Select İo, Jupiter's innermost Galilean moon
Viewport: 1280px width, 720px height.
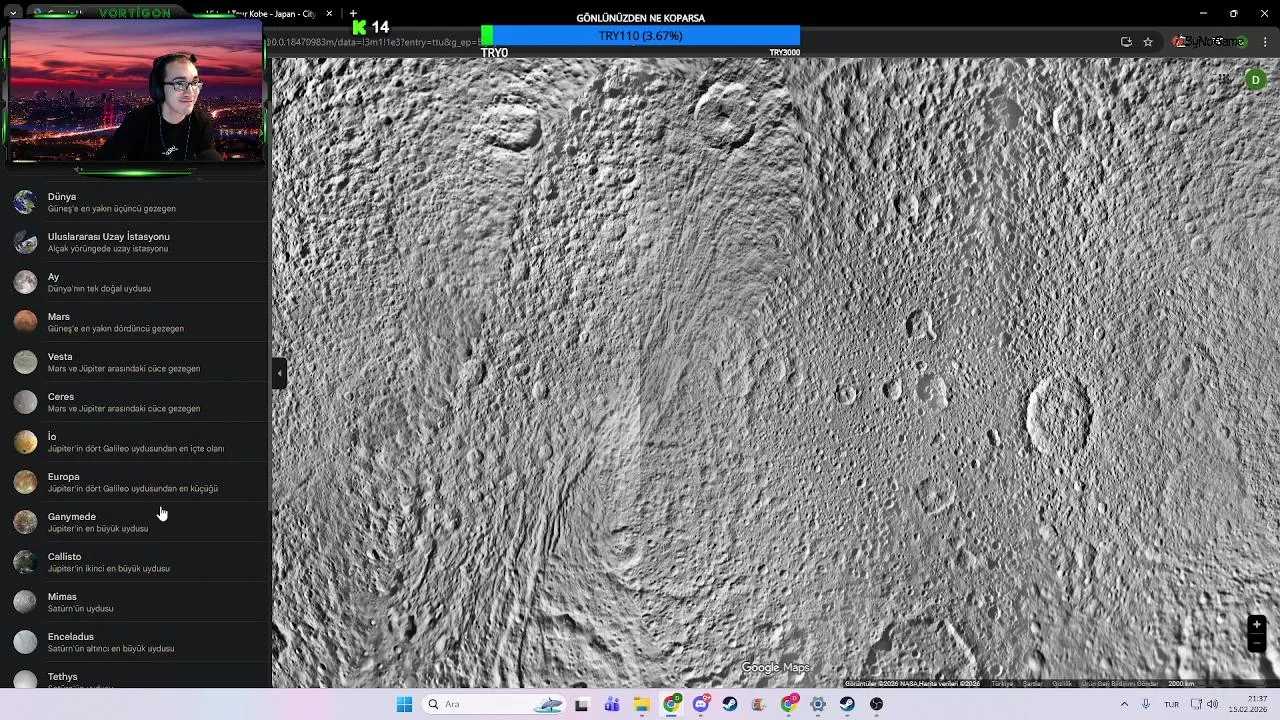135,442
